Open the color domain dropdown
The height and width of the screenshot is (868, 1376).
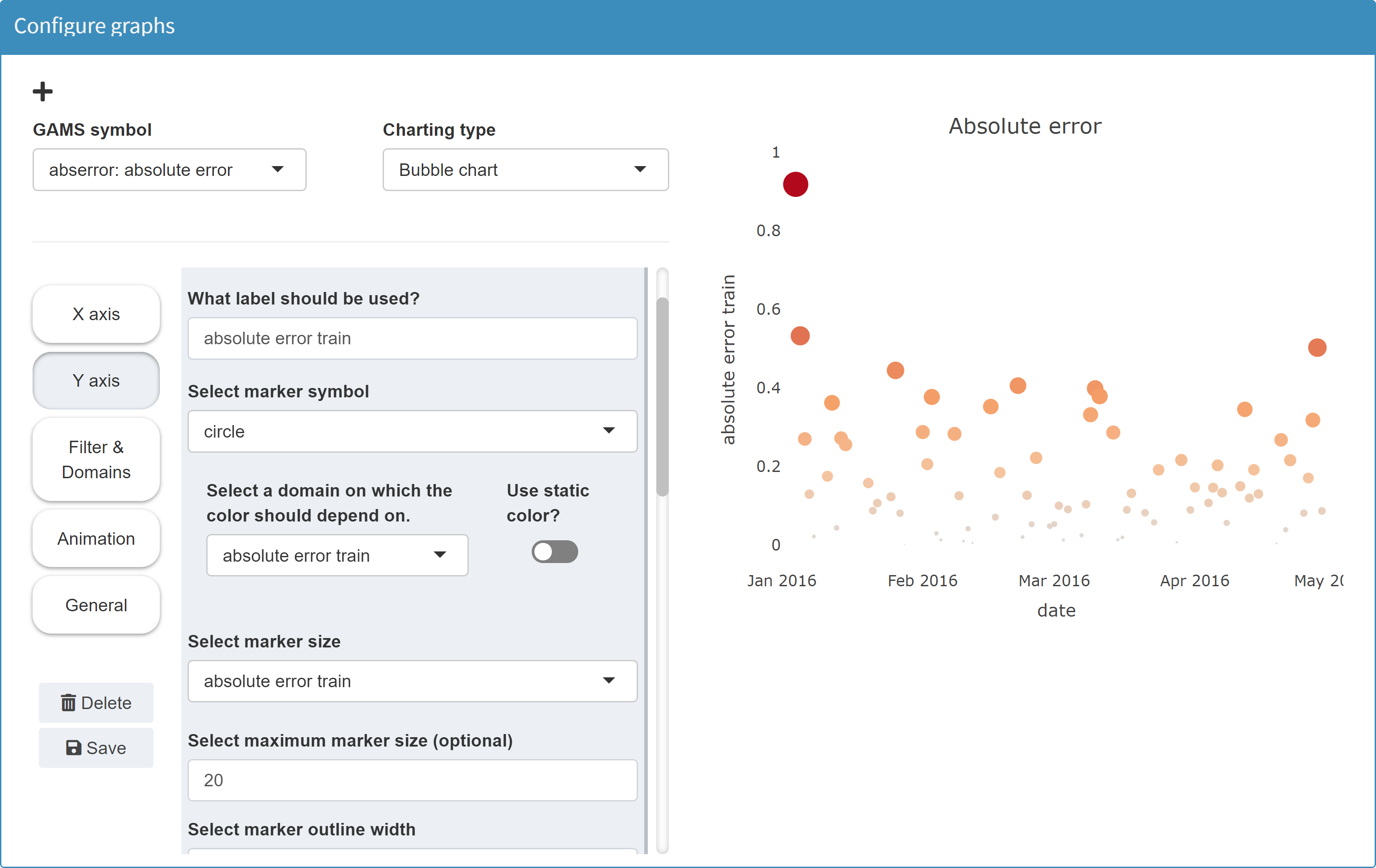pos(337,555)
